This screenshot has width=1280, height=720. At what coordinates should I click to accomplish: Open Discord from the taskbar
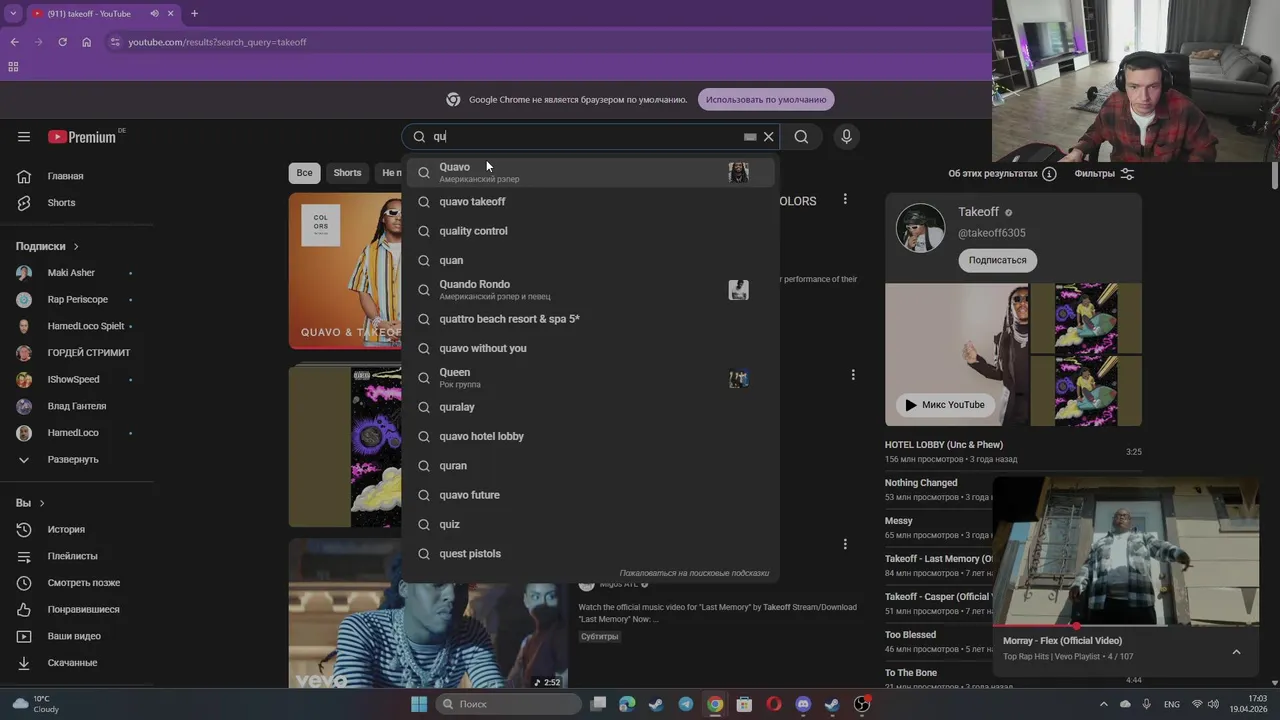click(x=803, y=704)
